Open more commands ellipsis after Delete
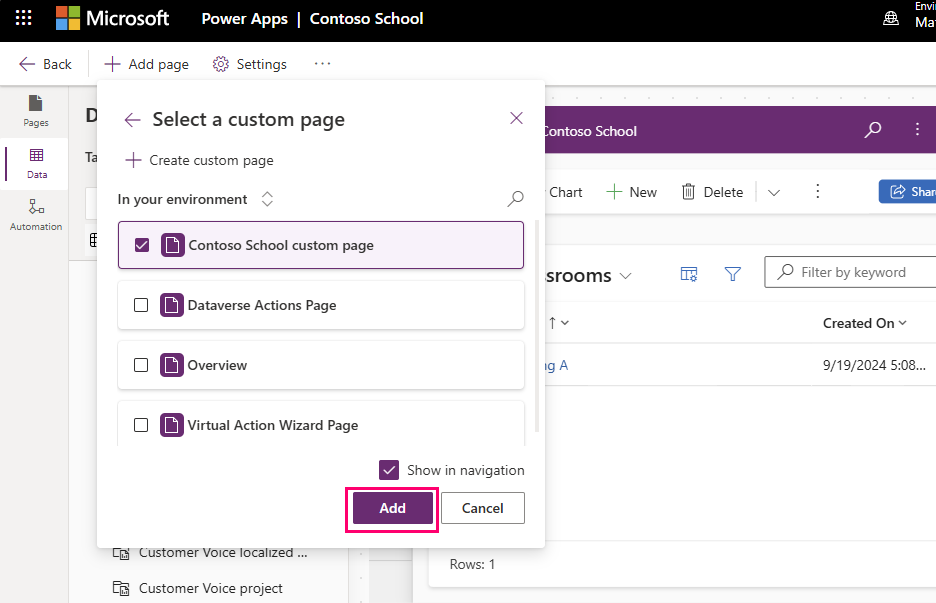This screenshot has height=603, width=936. tap(818, 192)
